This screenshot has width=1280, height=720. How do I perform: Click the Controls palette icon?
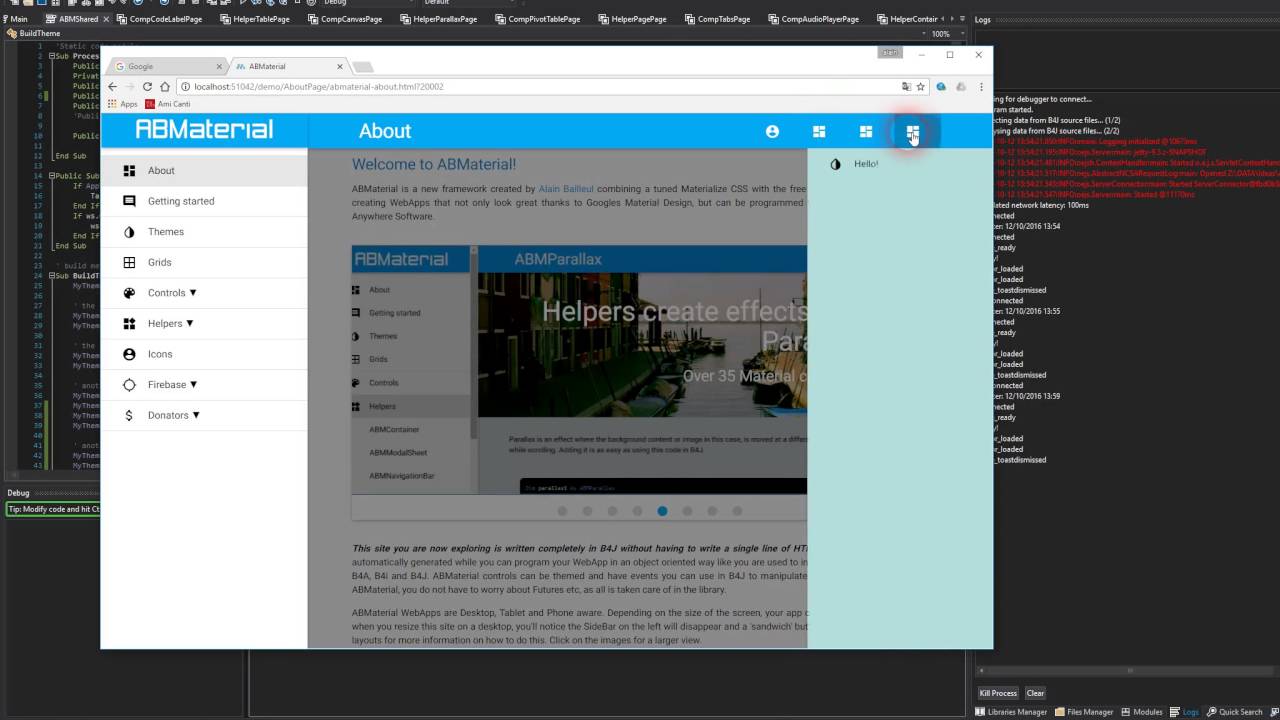click(x=129, y=293)
